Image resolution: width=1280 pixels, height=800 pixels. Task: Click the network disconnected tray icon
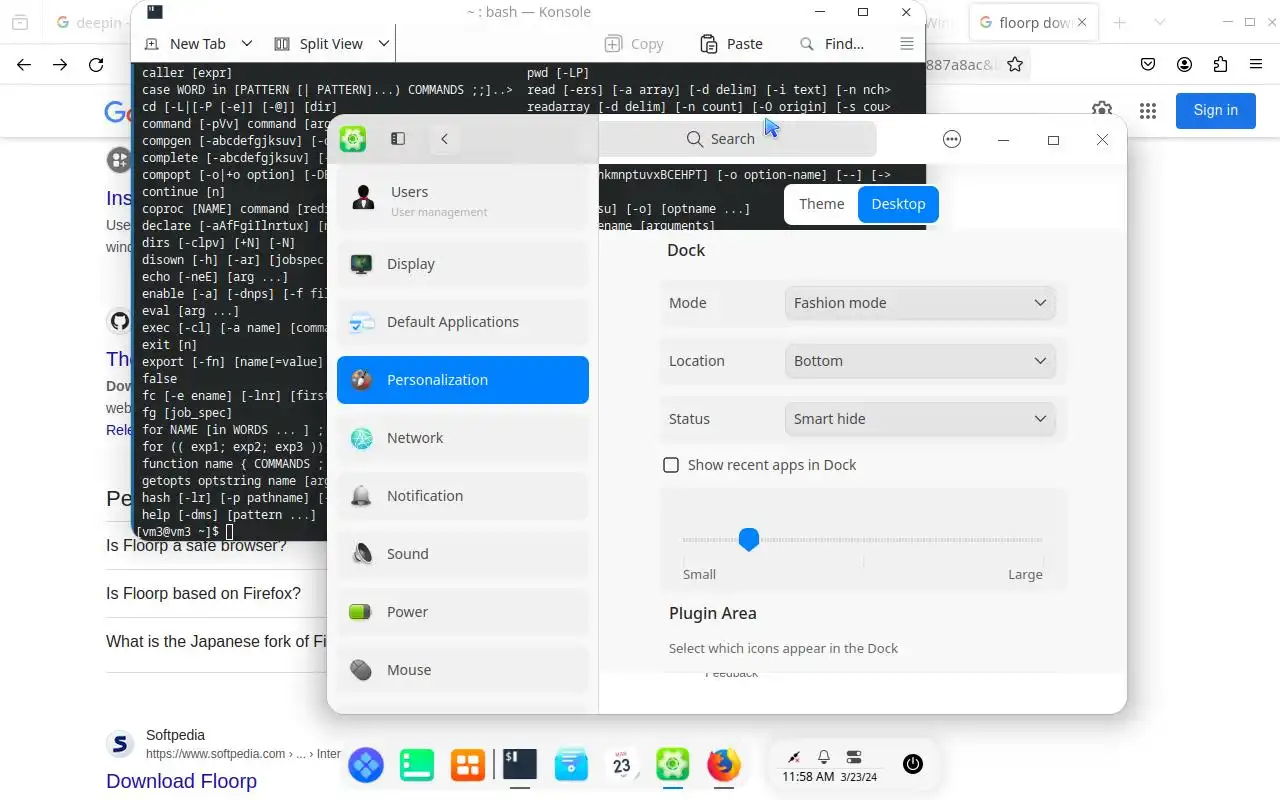[794, 757]
